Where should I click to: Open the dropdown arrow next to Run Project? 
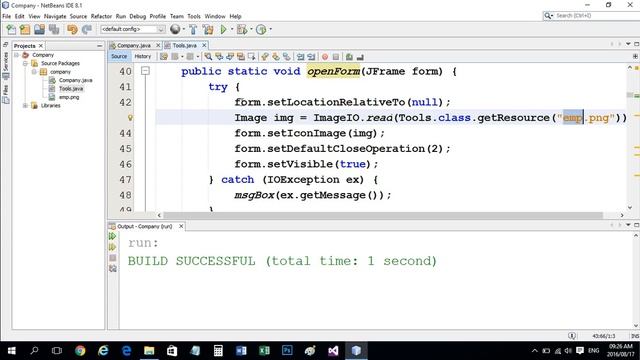(x=231, y=29)
